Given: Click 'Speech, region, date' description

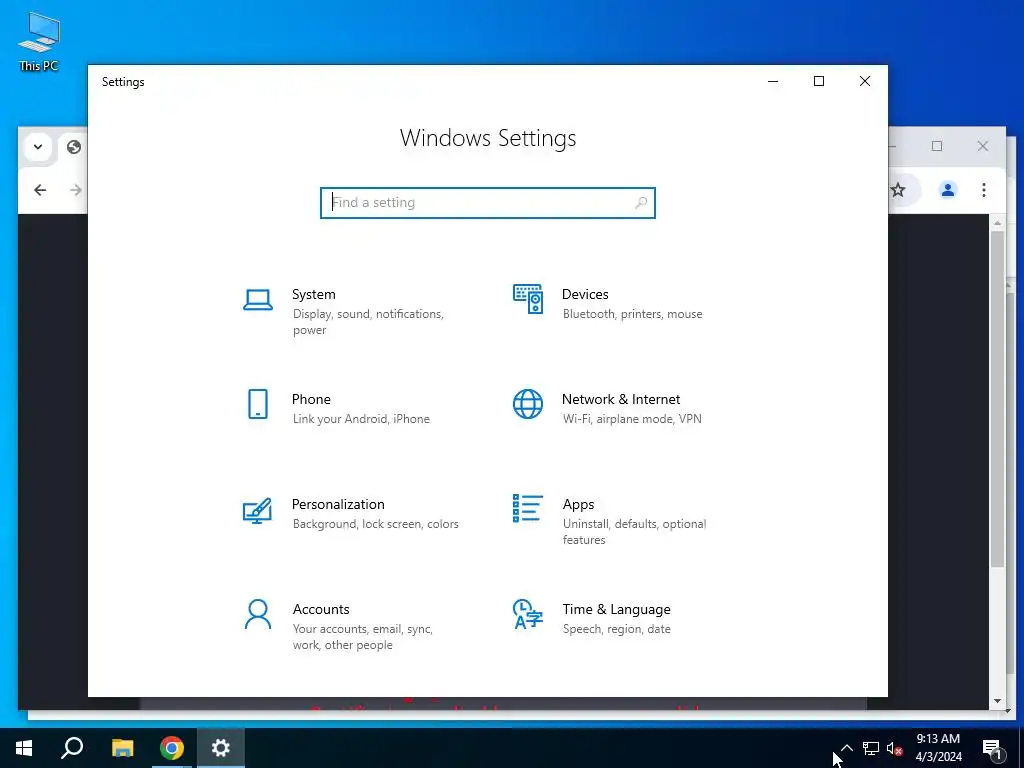Looking at the screenshot, I should 616,629.
